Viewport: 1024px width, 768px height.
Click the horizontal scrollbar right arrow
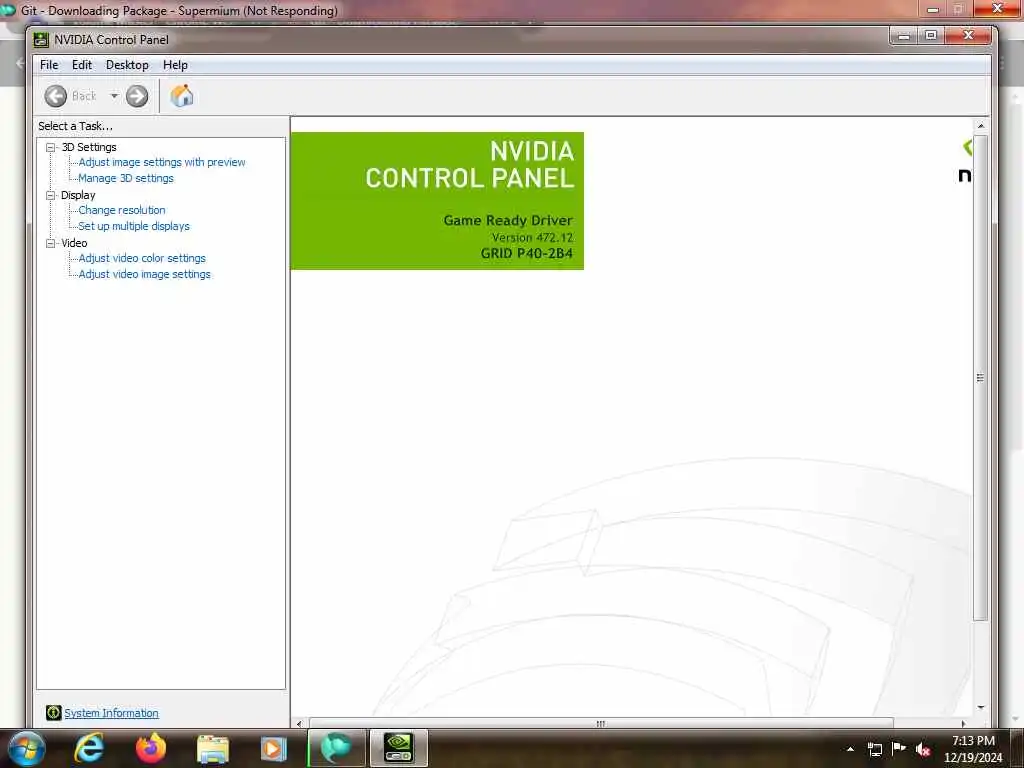pos(963,723)
